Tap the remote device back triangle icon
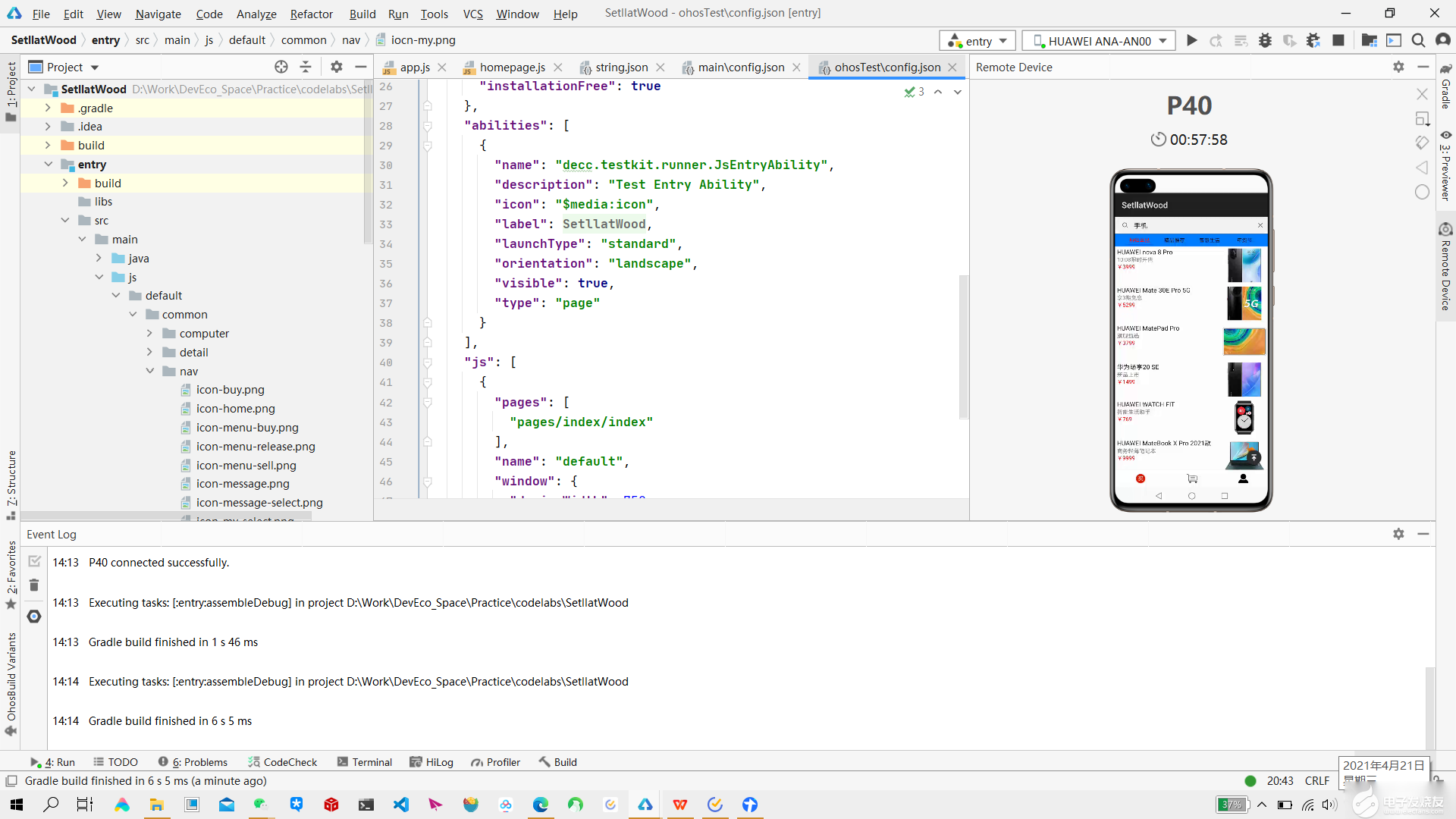 click(1422, 168)
